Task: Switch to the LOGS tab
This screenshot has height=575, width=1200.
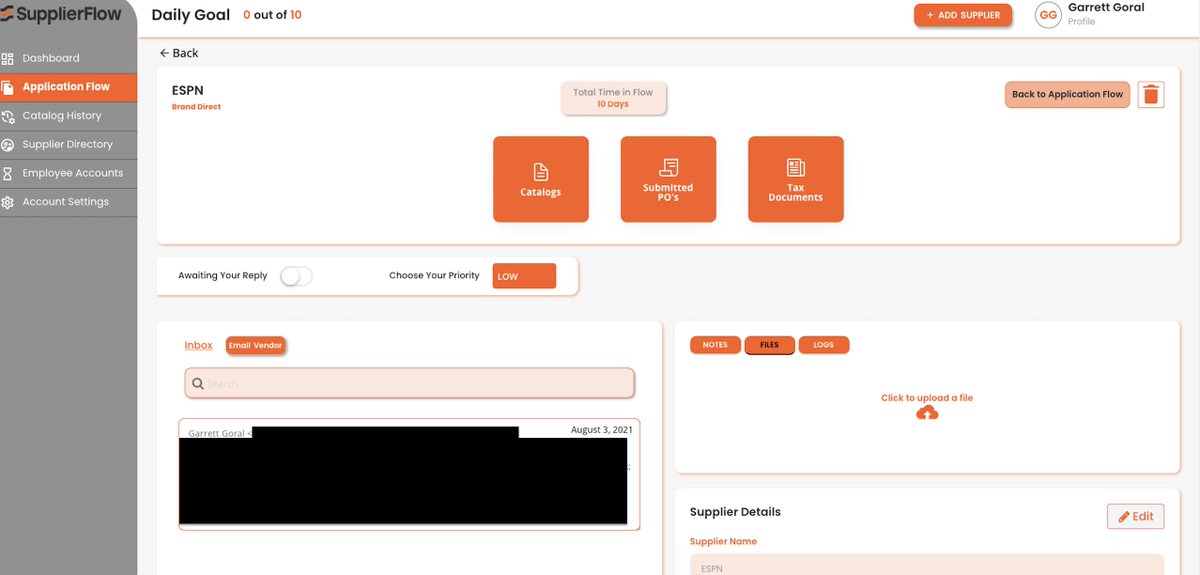Action: coord(824,345)
